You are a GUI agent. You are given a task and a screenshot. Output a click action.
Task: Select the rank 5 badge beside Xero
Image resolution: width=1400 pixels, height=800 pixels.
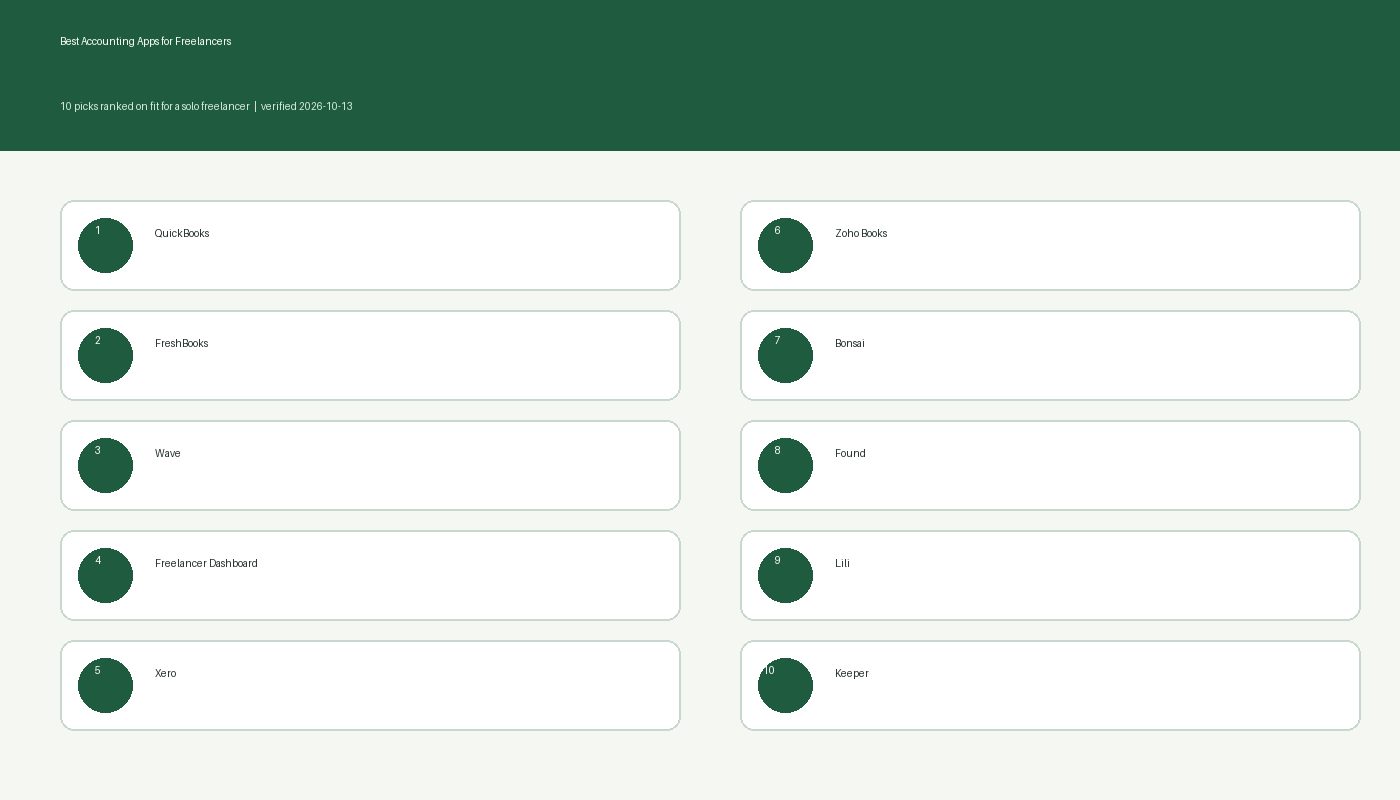point(105,685)
